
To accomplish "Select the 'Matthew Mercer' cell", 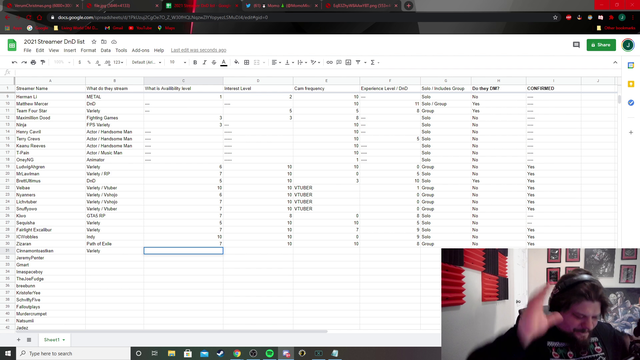I will point(50,104).
